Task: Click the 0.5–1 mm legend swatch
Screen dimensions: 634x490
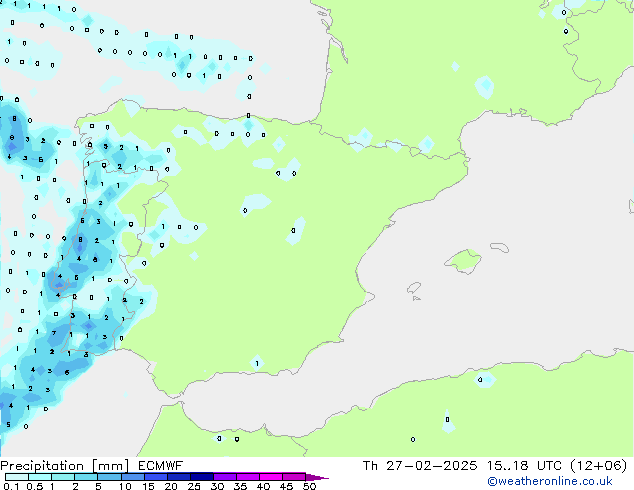Action: click(x=40, y=477)
